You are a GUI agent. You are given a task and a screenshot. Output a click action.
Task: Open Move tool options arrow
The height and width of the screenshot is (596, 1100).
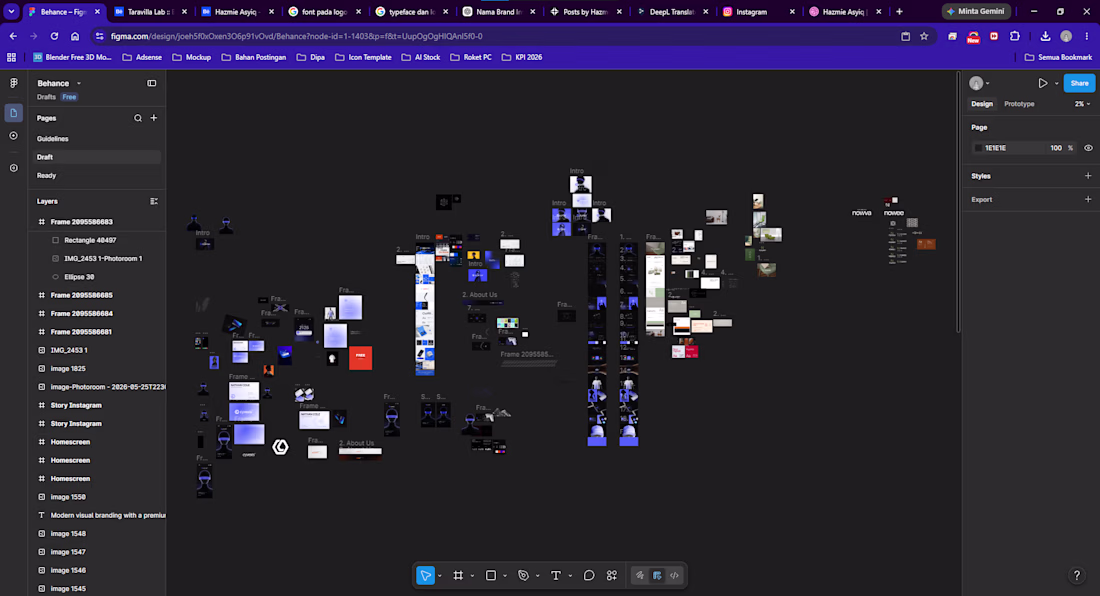439,576
